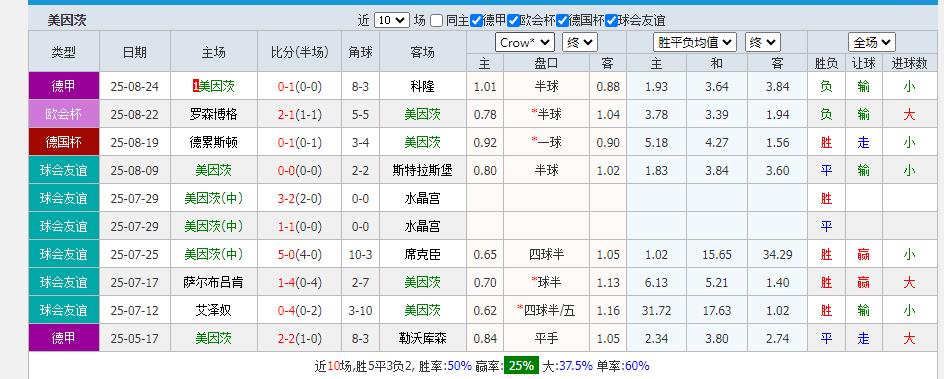Click the 大 37.5% summary text
The width and height of the screenshot is (944, 379).
568,366
